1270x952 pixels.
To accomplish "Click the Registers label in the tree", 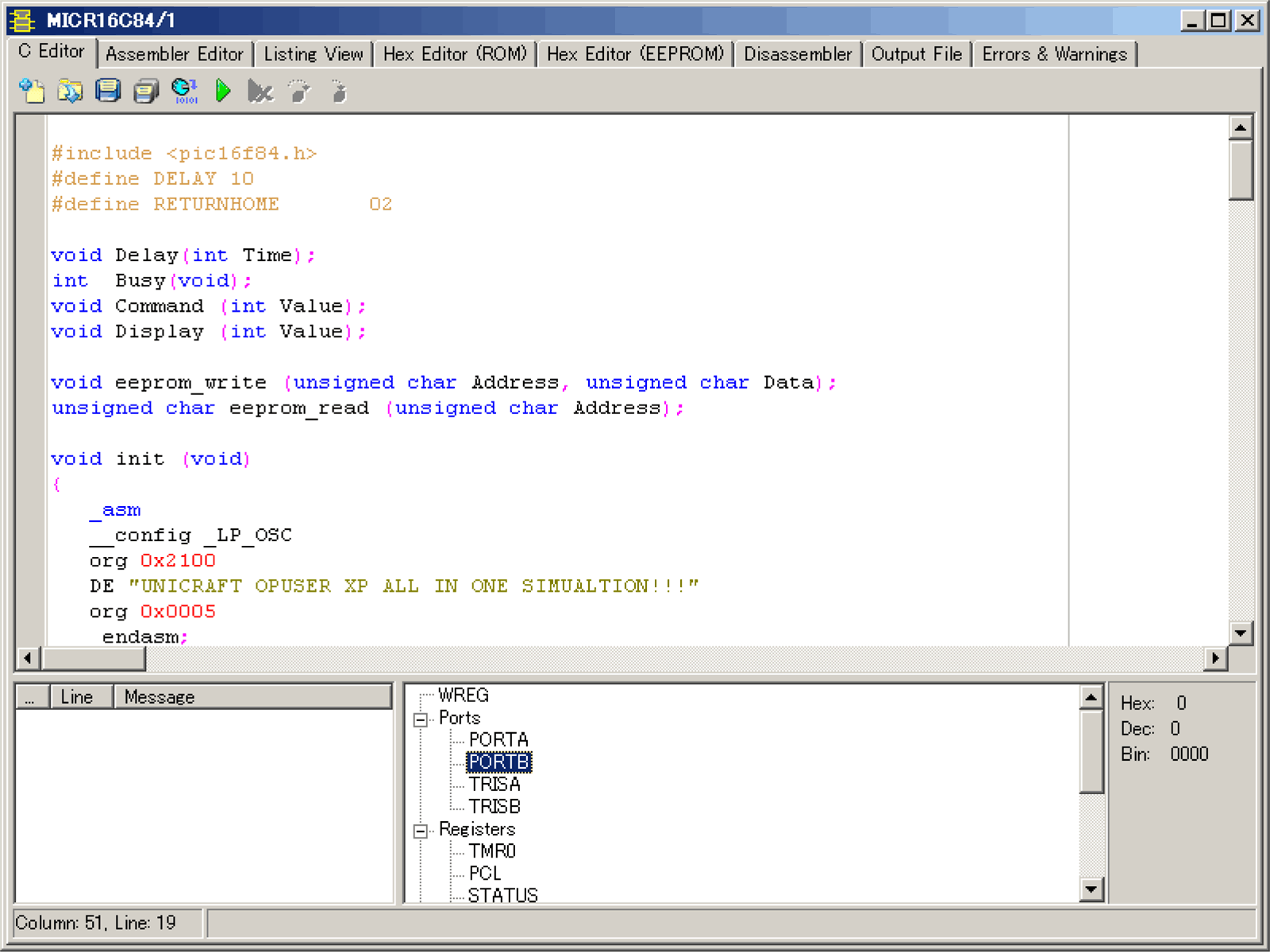I will pos(477,828).
